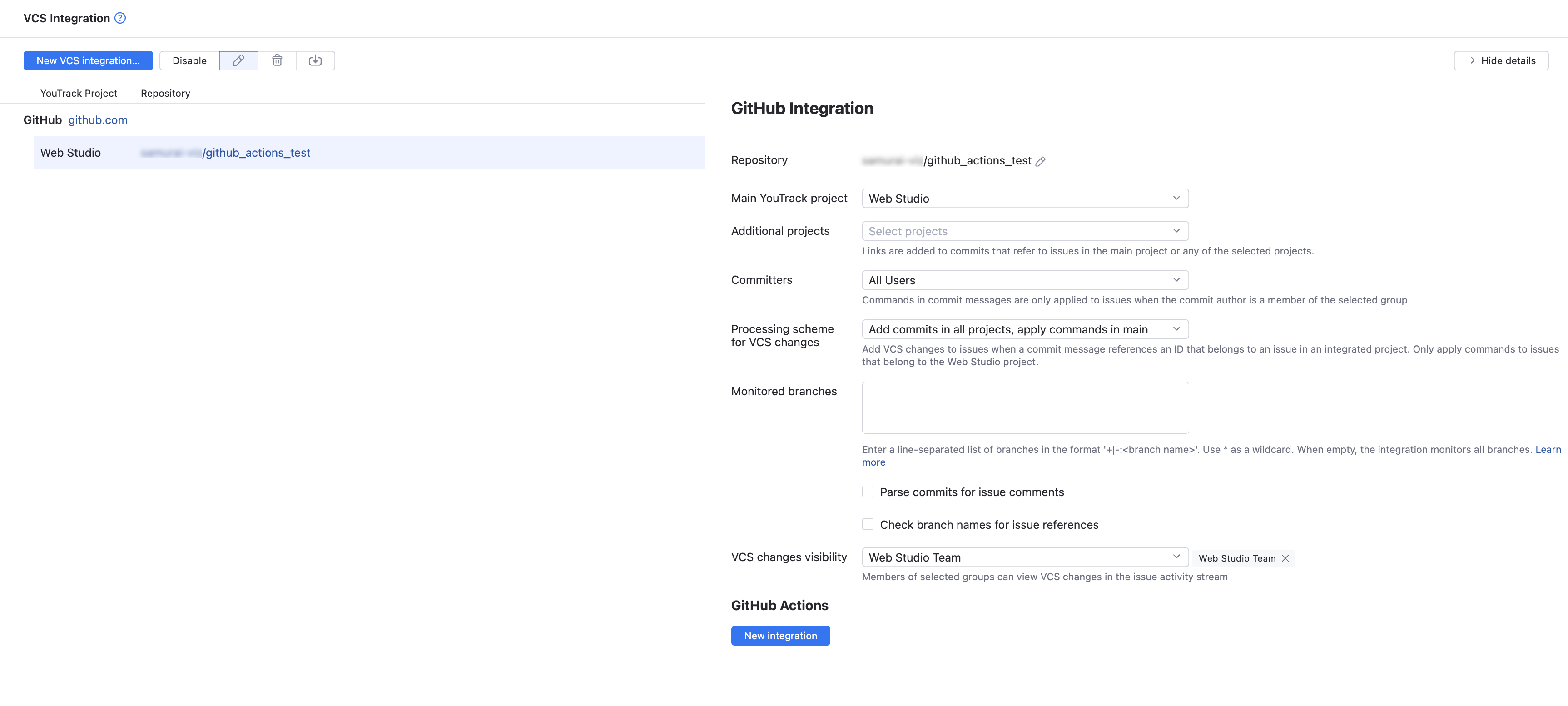Enable Parse commits for issue comments
This screenshot has height=706, width=1568.
(868, 492)
